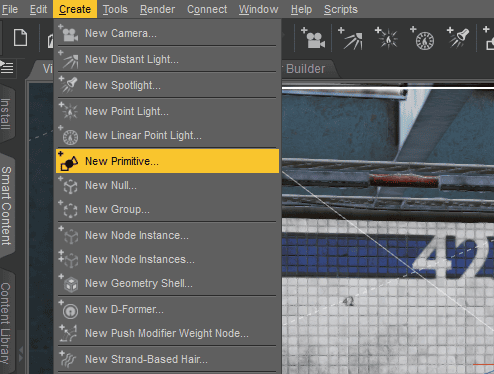Choose New Linear Point Light... entry
494x374 pixels.
point(167,135)
